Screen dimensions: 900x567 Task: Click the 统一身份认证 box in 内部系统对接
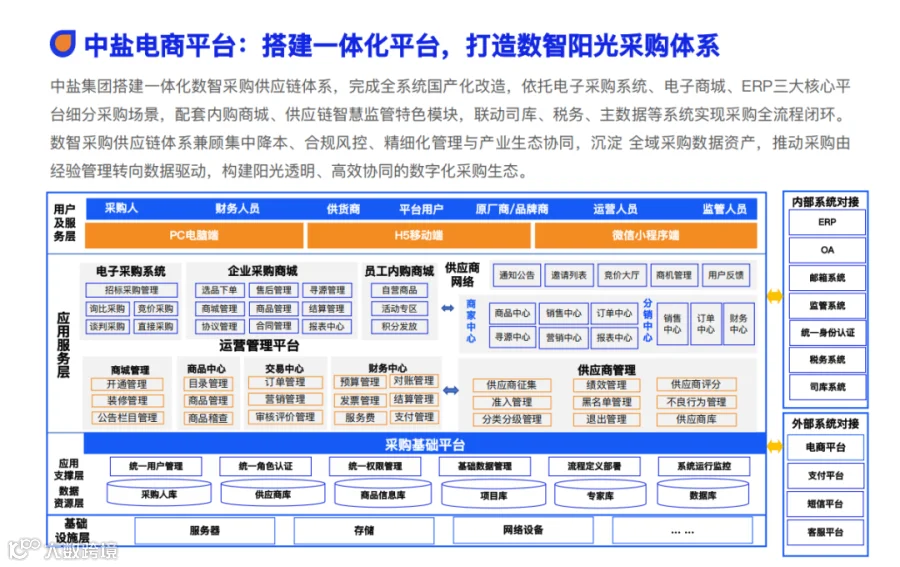[827, 332]
